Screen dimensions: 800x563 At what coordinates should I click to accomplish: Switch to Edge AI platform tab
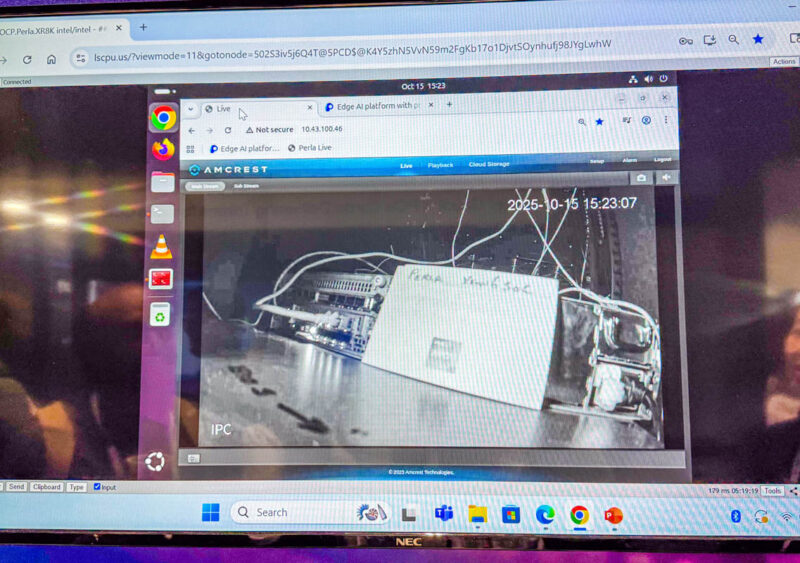378,106
